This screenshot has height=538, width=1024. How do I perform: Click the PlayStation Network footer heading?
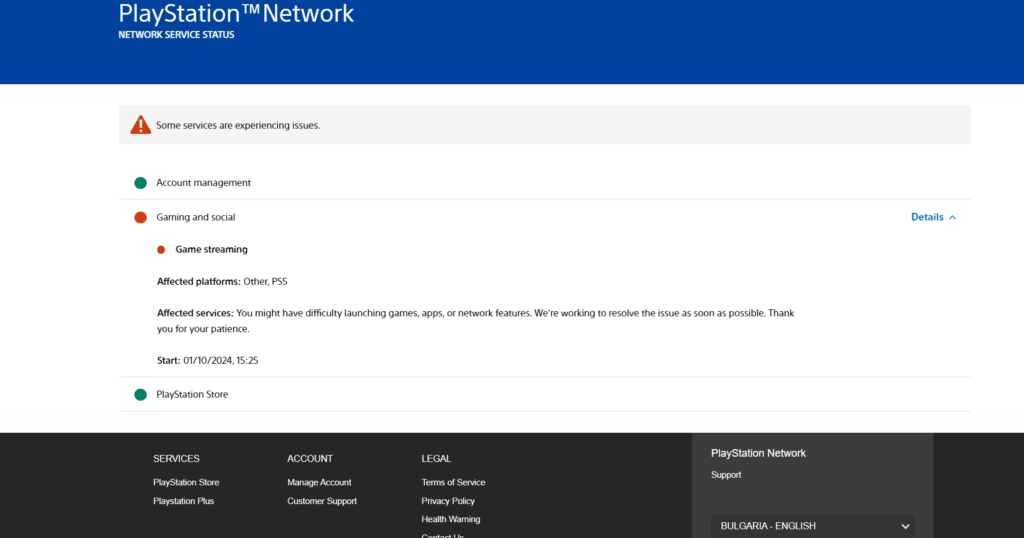click(x=758, y=453)
